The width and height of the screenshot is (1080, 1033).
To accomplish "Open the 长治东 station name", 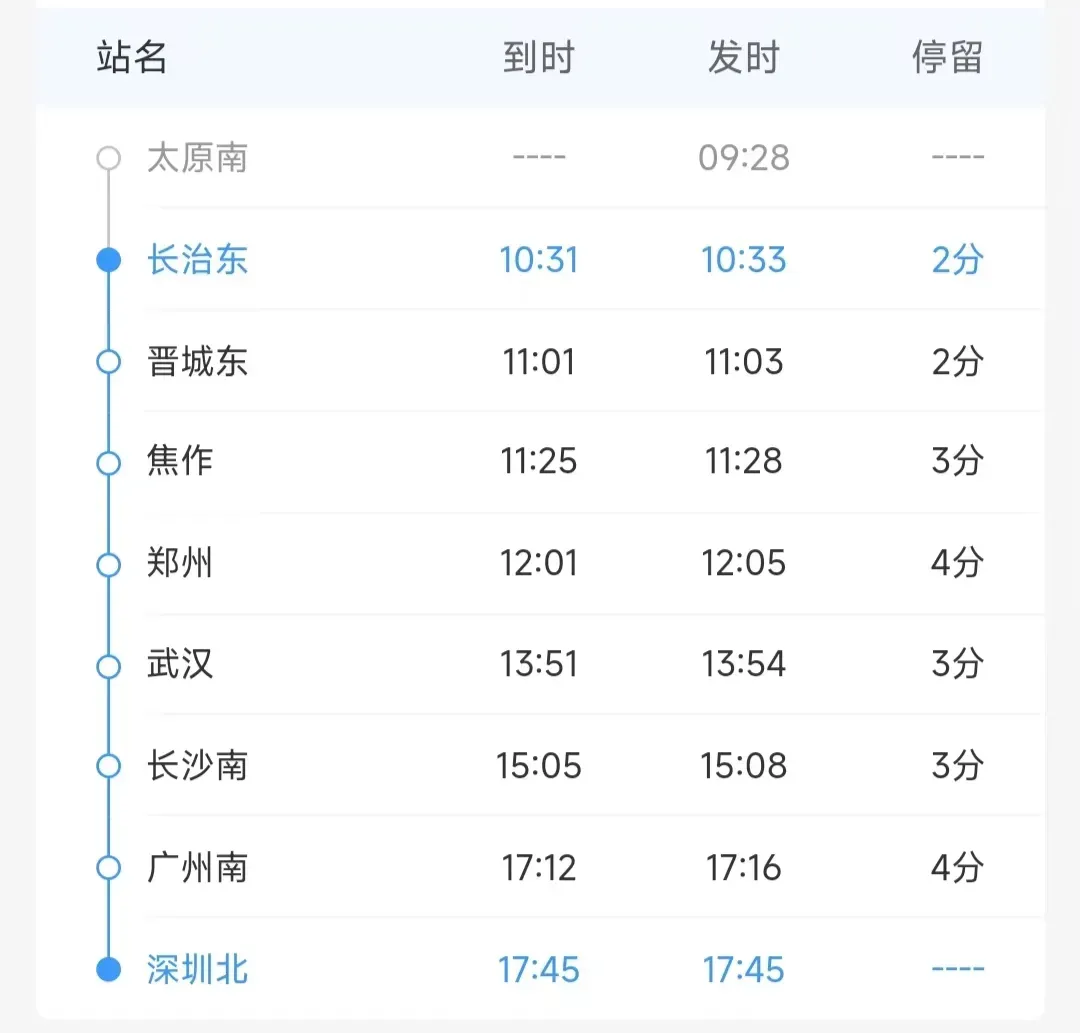I will point(197,260).
